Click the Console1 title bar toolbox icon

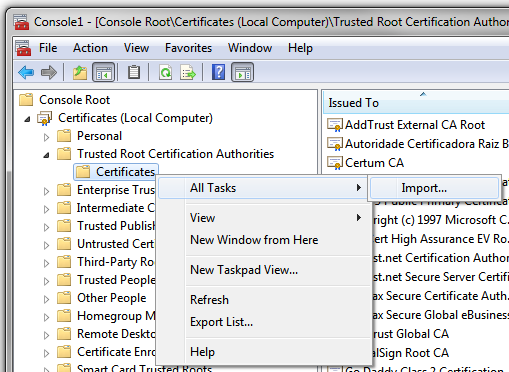click(21, 22)
